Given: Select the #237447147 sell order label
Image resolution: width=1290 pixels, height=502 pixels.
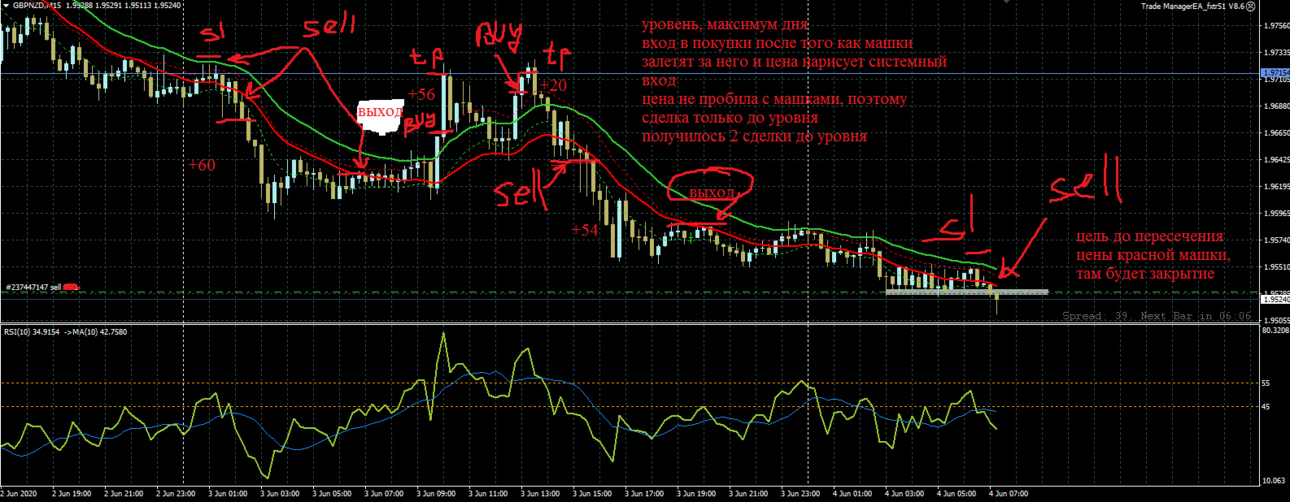Looking at the screenshot, I should (x=32, y=287).
